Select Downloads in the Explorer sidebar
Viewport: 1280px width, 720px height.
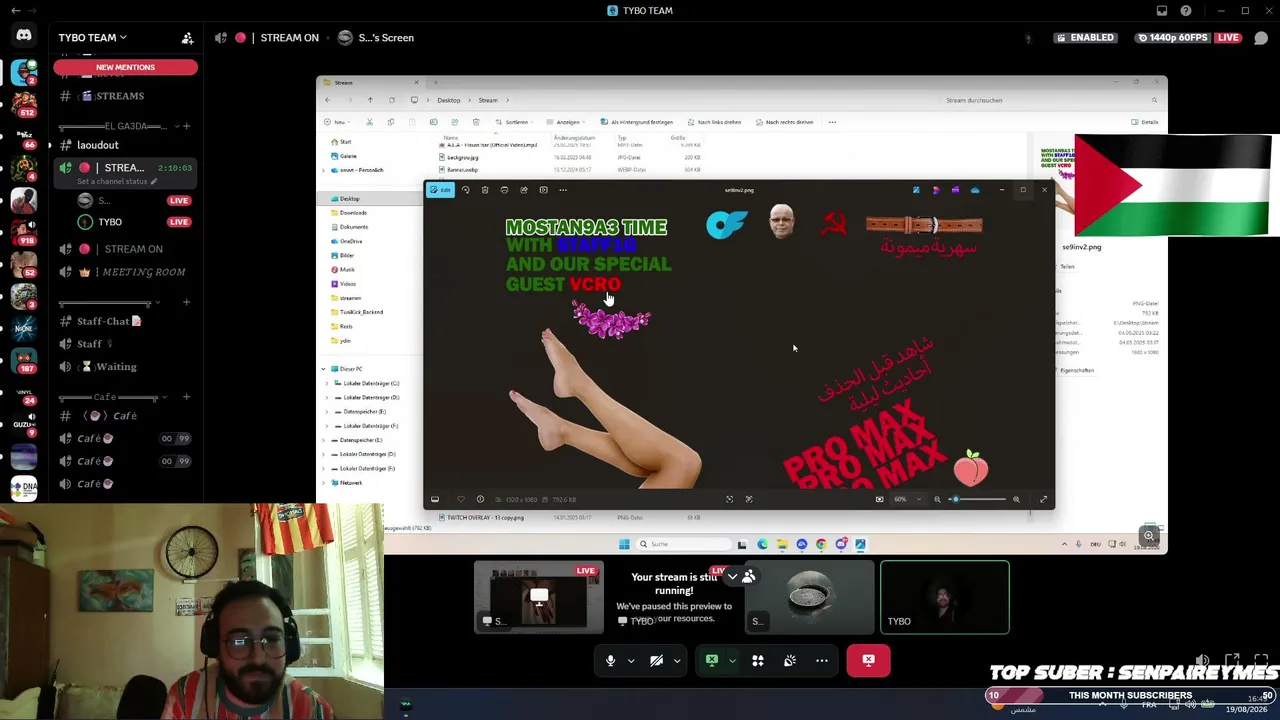click(353, 213)
